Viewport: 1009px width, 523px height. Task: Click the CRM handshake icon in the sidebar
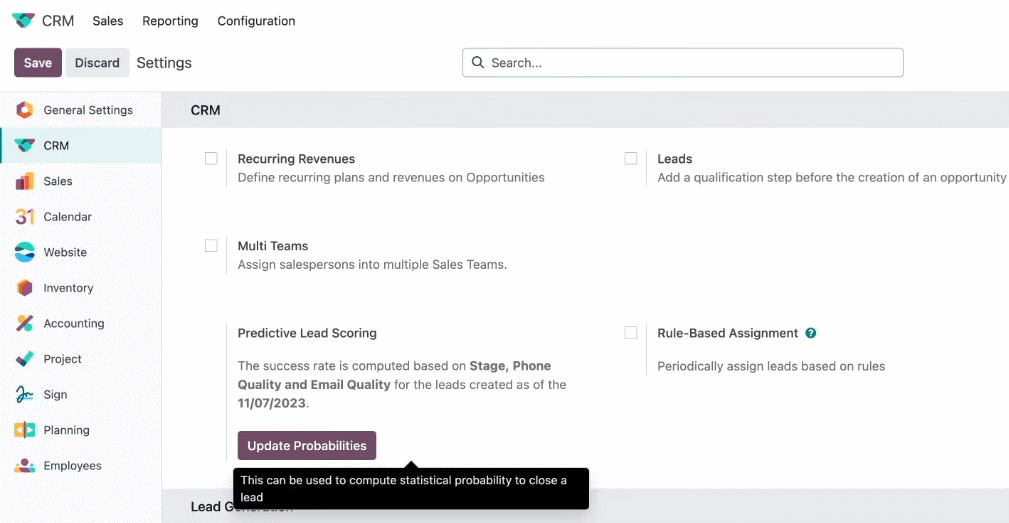pos(24,145)
